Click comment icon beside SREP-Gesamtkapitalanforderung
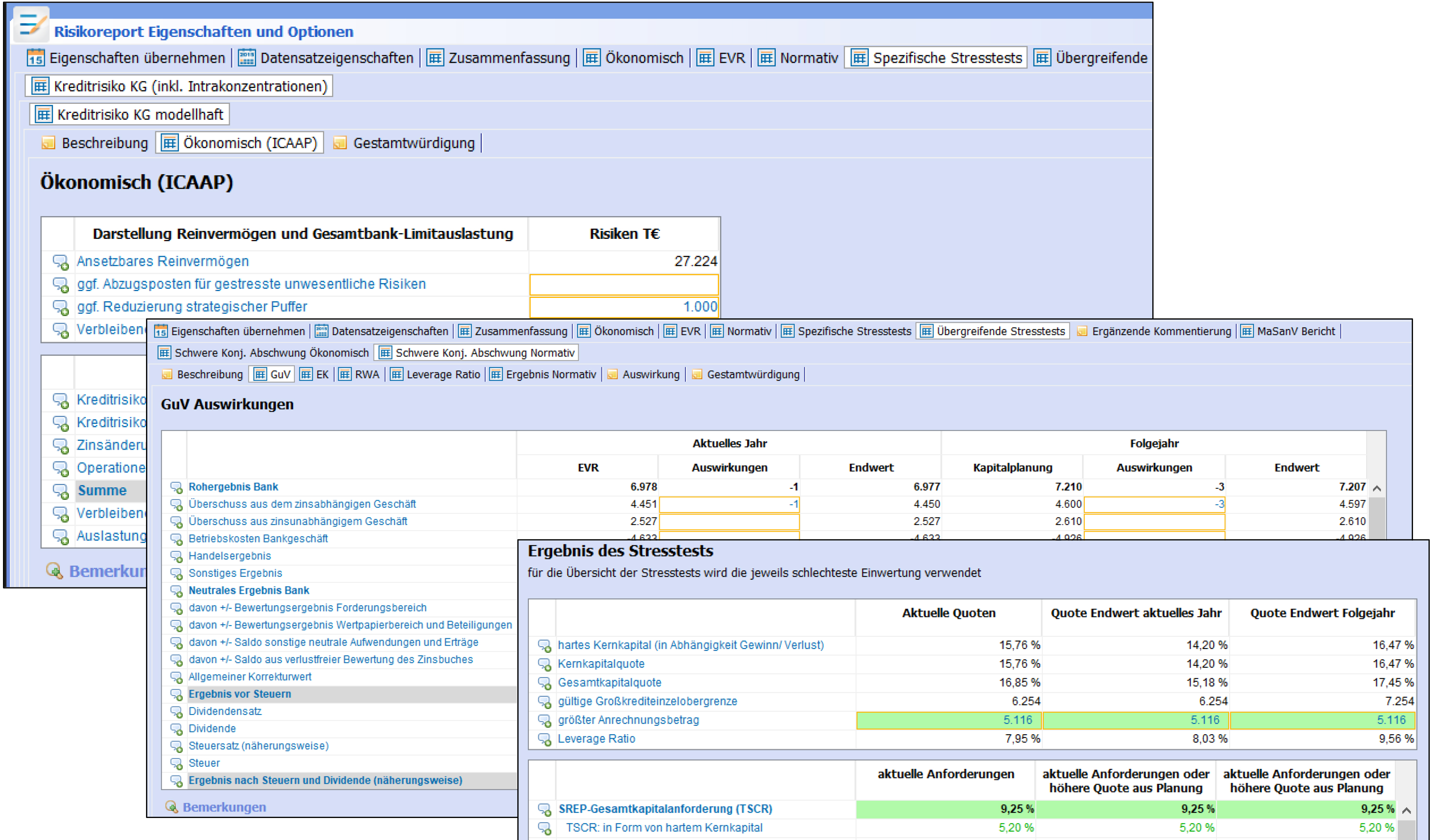1435x840 pixels. [x=544, y=809]
